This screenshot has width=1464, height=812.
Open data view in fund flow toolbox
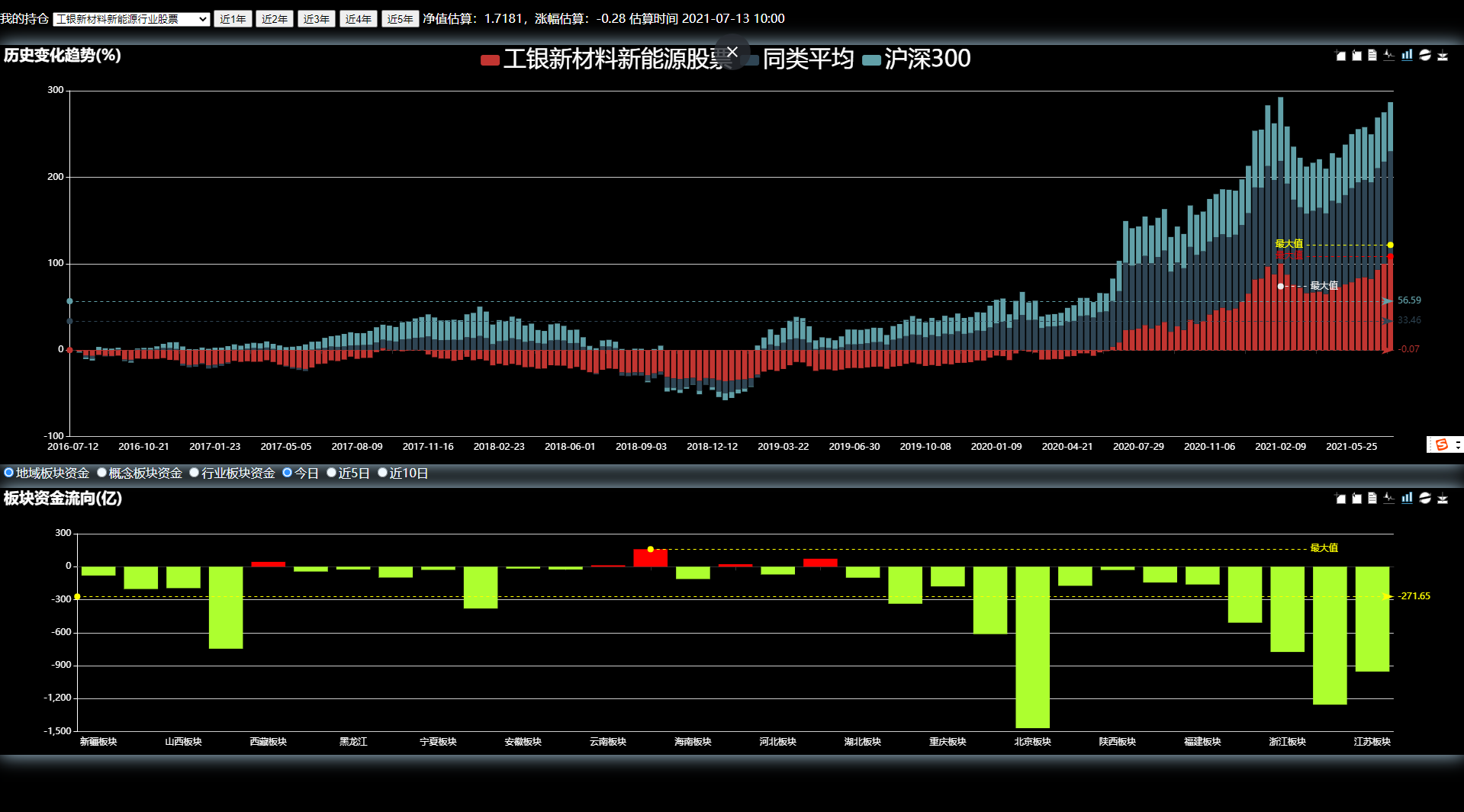1372,498
